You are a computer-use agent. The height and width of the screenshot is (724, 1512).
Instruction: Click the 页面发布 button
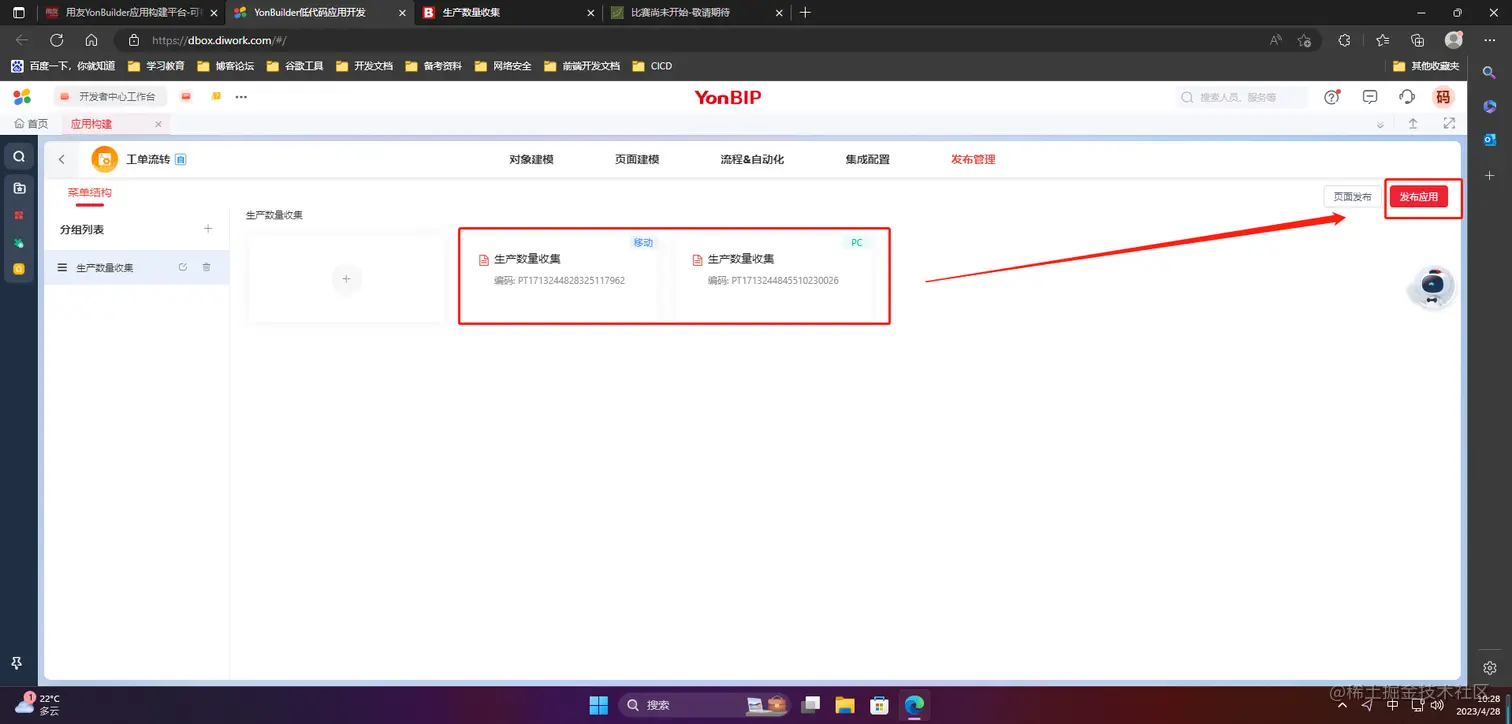[1352, 196]
